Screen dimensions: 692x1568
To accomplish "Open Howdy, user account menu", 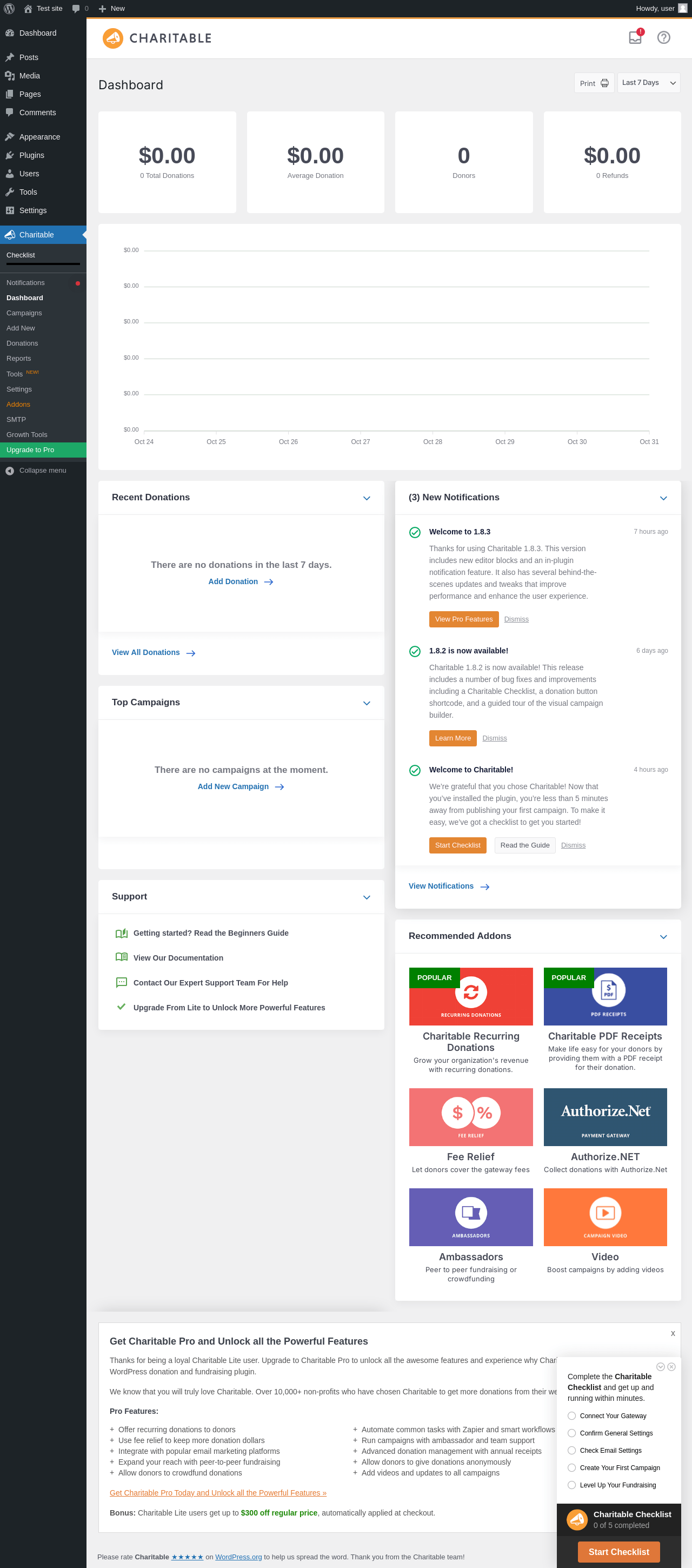I will (661, 9).
